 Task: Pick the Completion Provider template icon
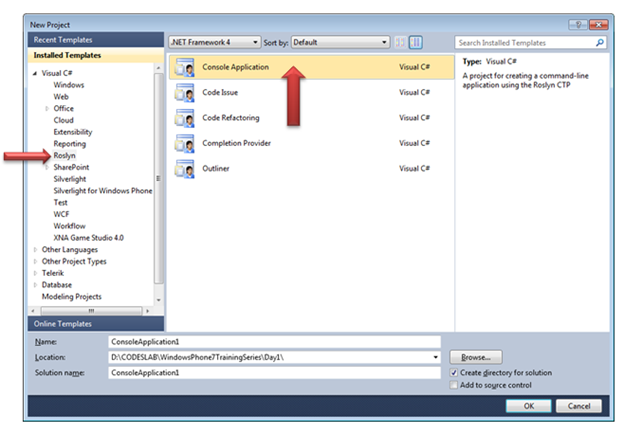click(184, 142)
